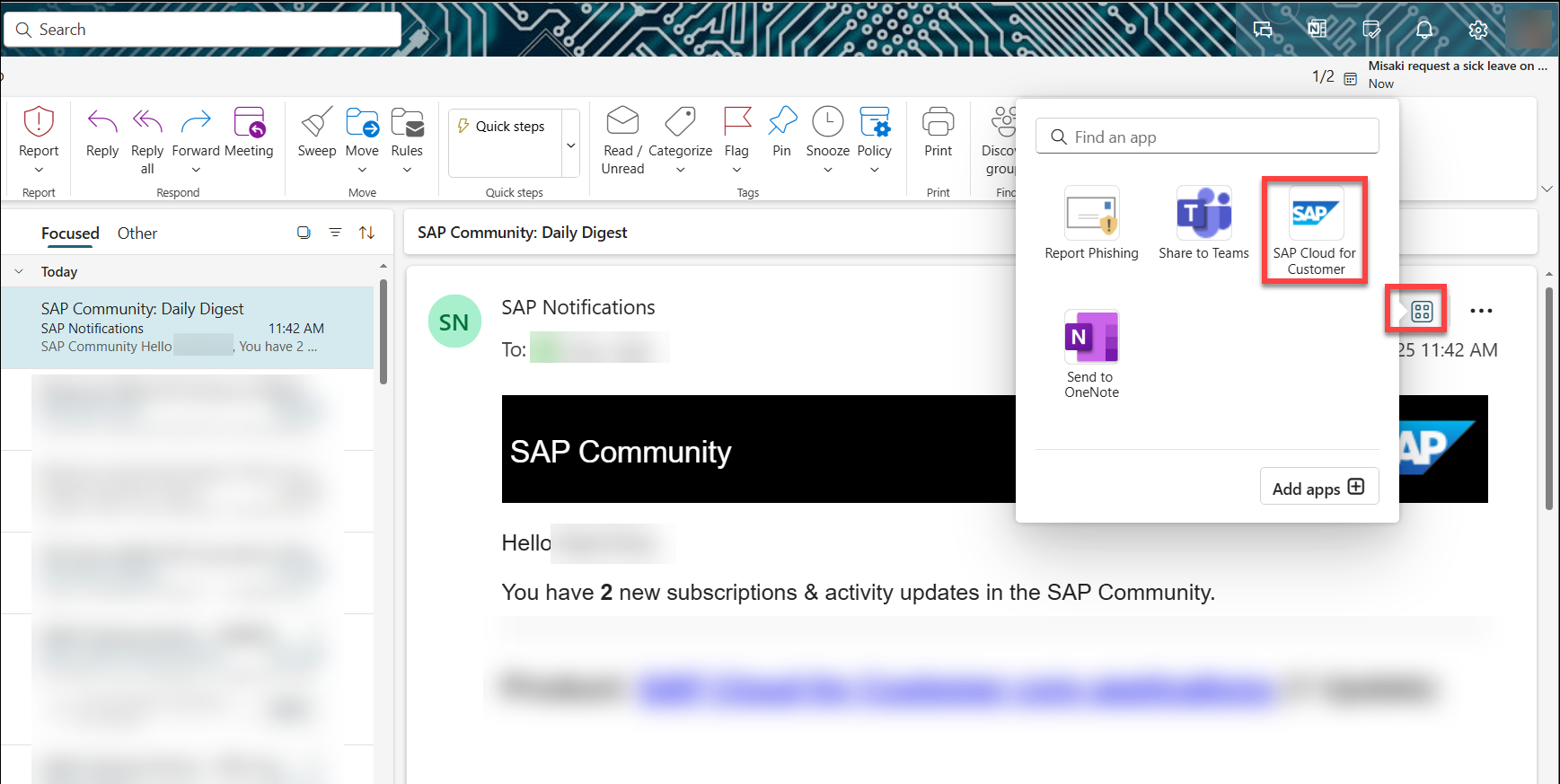Click the Add apps button
This screenshot has height=784, width=1560.
pyautogui.click(x=1318, y=487)
